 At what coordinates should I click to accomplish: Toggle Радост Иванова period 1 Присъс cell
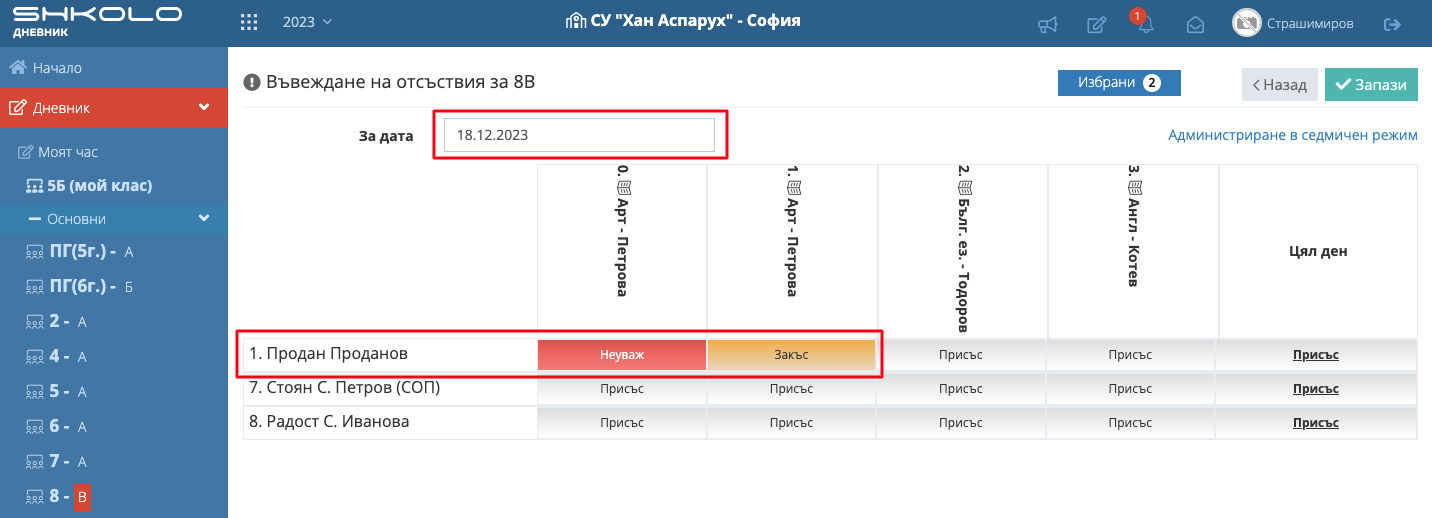(x=791, y=423)
